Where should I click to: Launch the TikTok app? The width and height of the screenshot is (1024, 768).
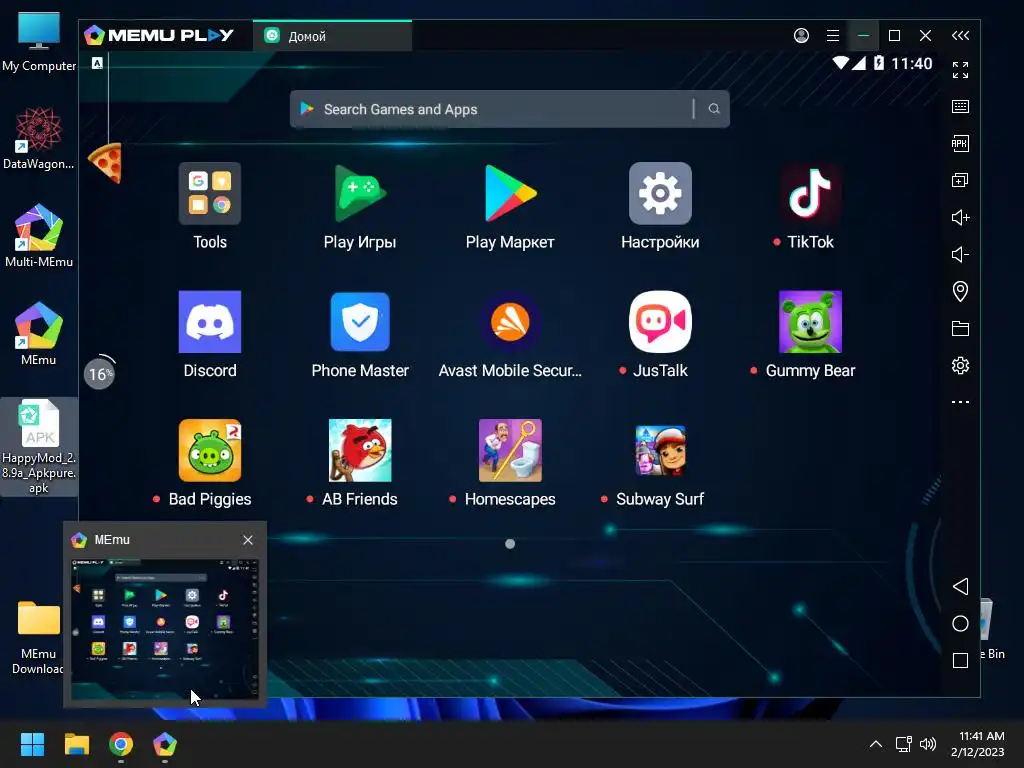click(x=810, y=193)
